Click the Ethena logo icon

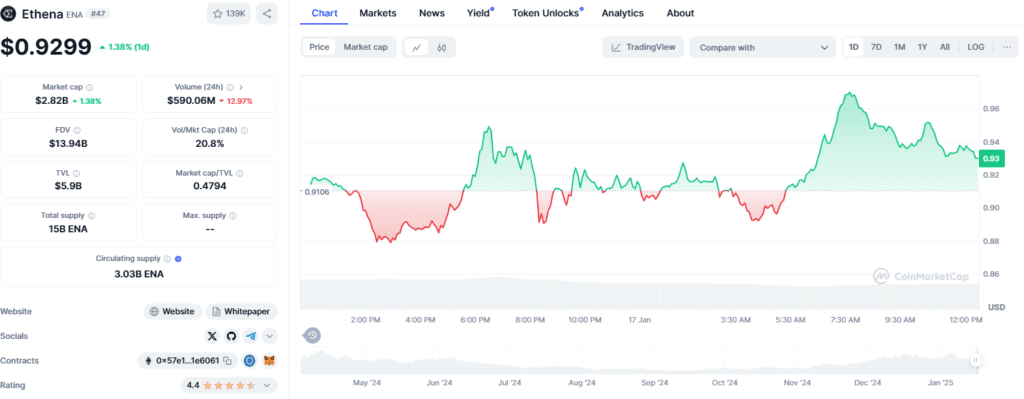tap(9, 14)
